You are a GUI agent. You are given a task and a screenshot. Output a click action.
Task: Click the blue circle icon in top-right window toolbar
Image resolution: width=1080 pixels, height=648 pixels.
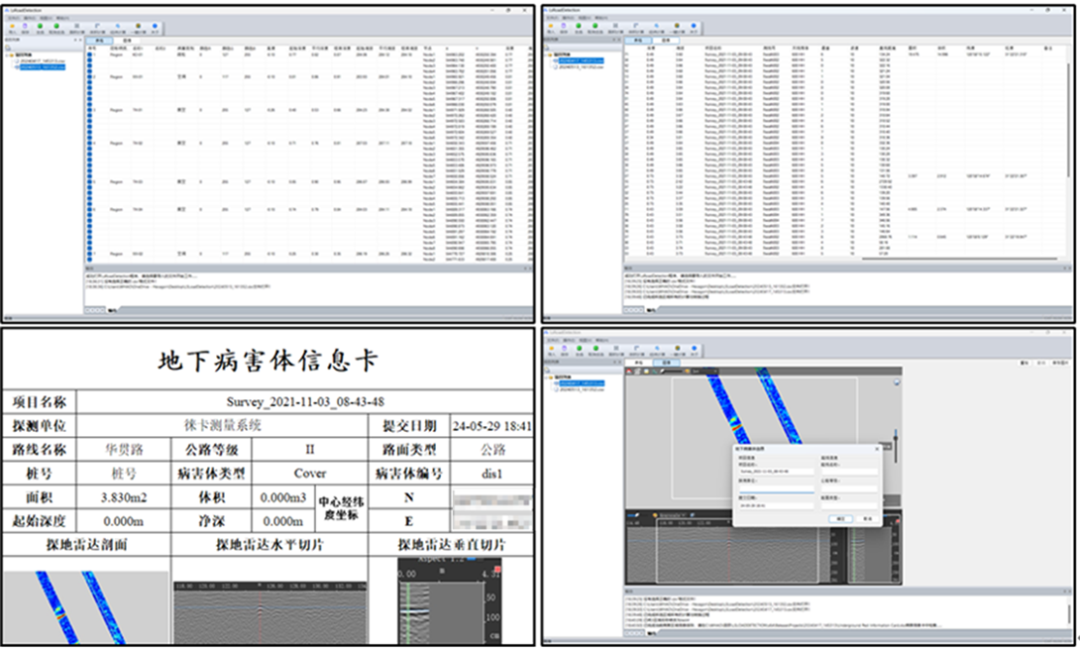tap(694, 26)
